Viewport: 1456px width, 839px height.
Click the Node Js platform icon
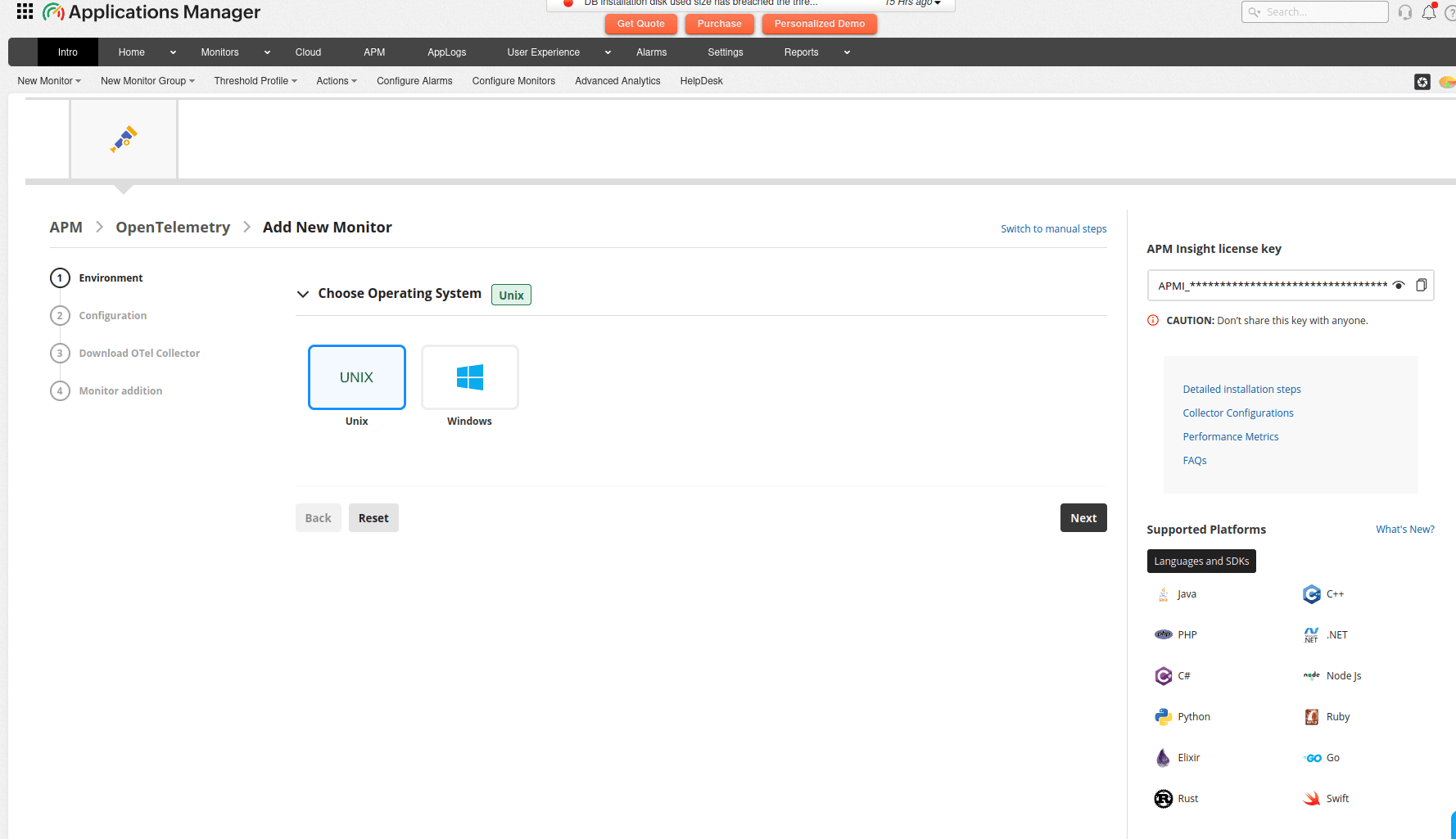tap(1312, 675)
